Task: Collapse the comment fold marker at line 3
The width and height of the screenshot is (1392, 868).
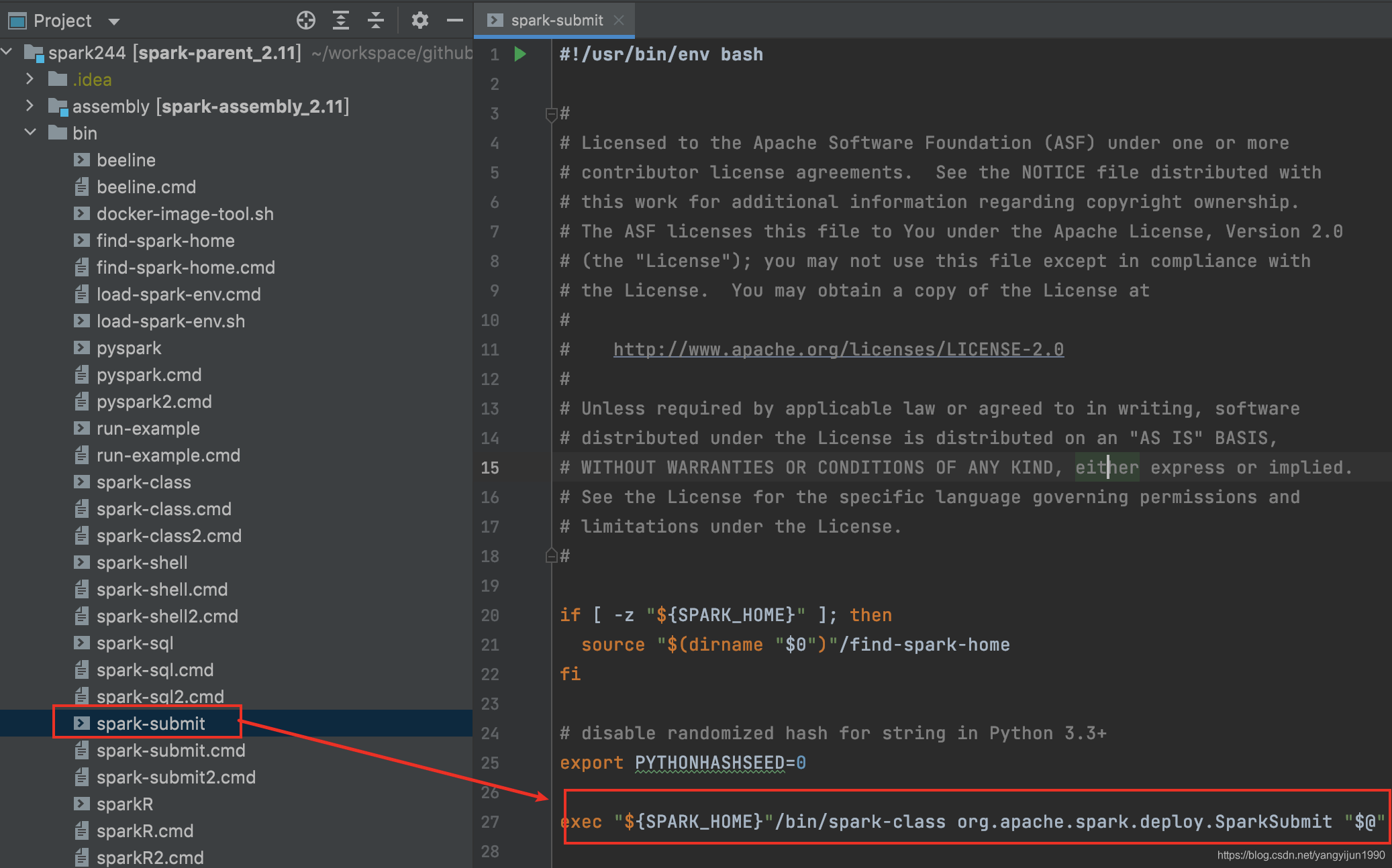Action: tap(551, 114)
